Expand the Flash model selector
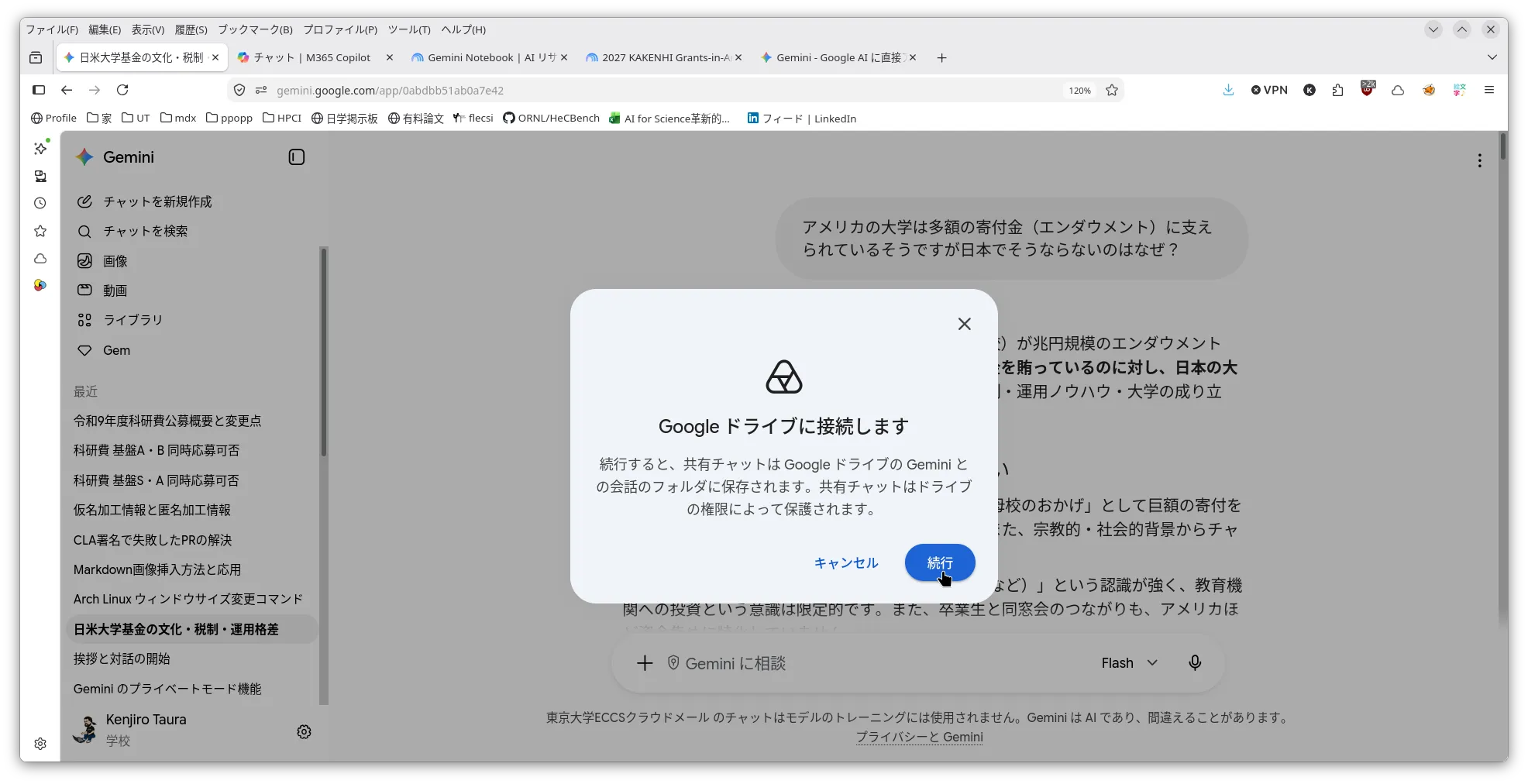Screen dimensions: 1528x784 (1129, 663)
